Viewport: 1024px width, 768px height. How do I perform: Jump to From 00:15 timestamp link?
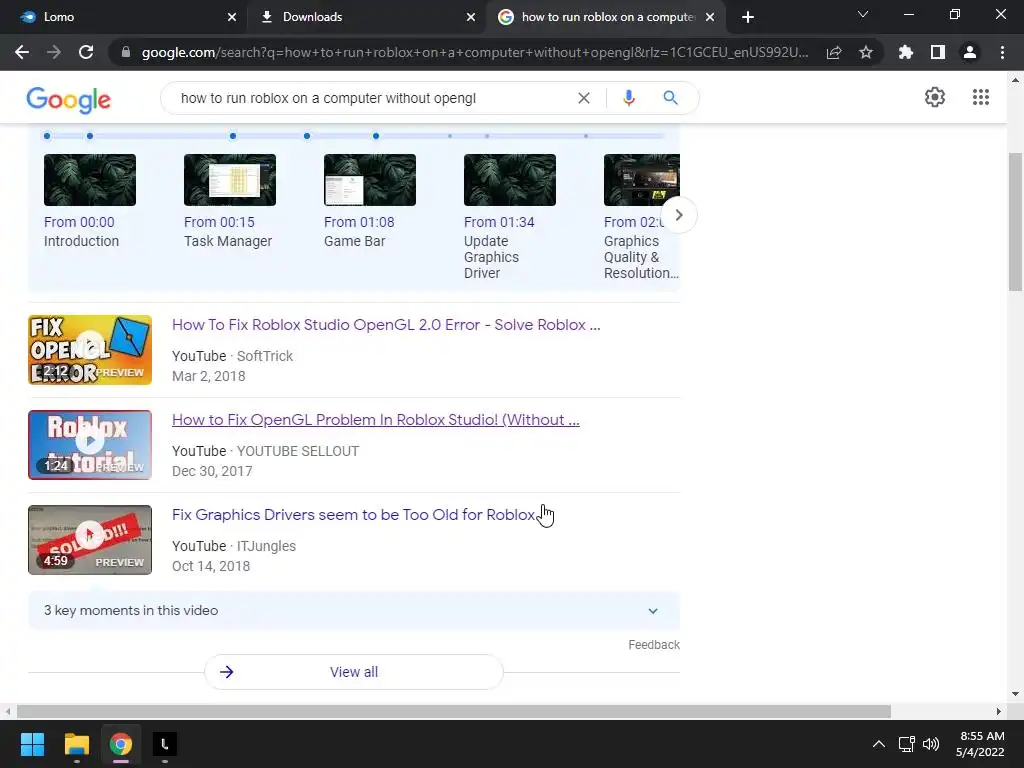[219, 222]
